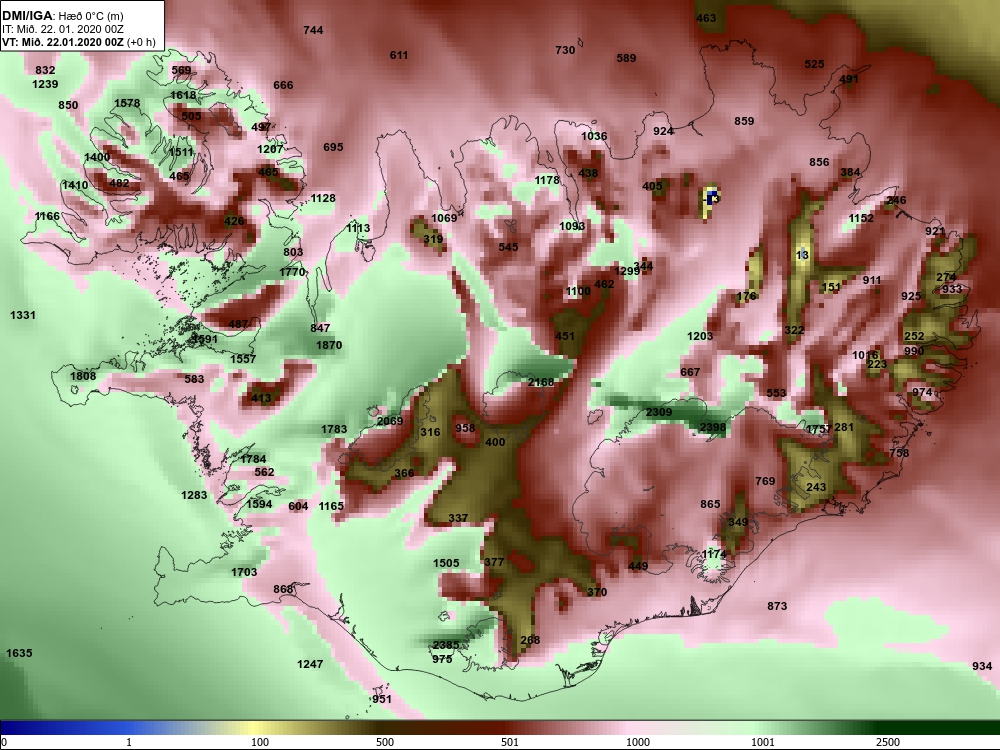Screen dimensions: 1000x750
Task: Click the IT initial time line
Action: point(61,29)
